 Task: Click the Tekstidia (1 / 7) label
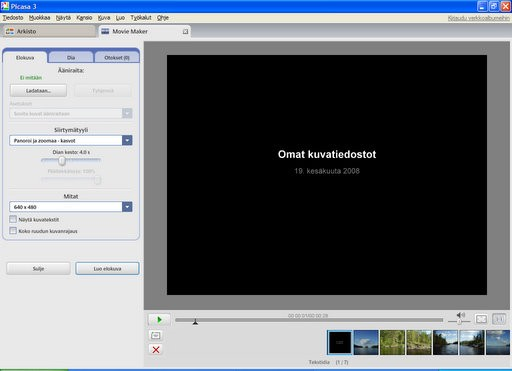tap(328, 362)
